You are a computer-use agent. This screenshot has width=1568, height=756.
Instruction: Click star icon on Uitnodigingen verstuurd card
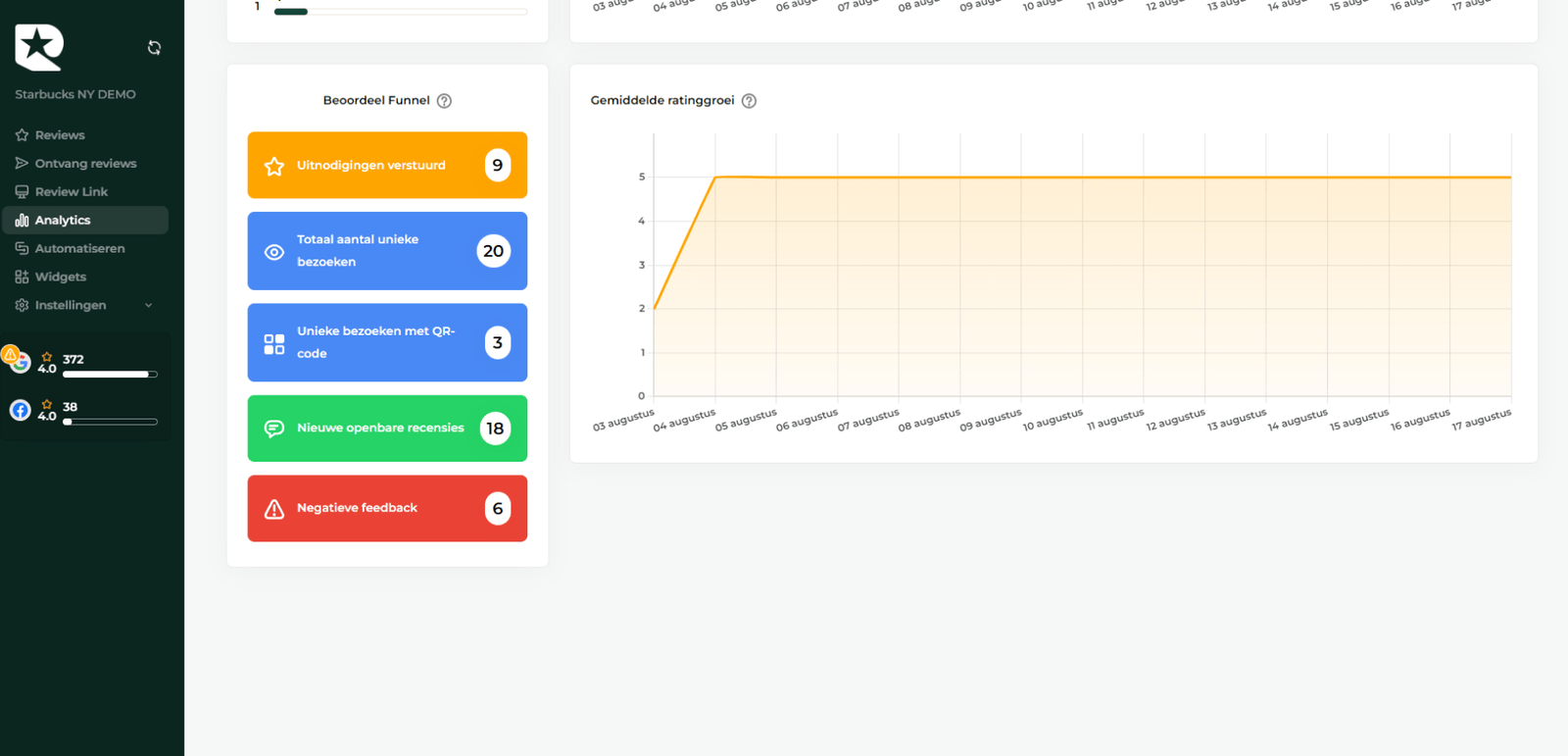274,166
